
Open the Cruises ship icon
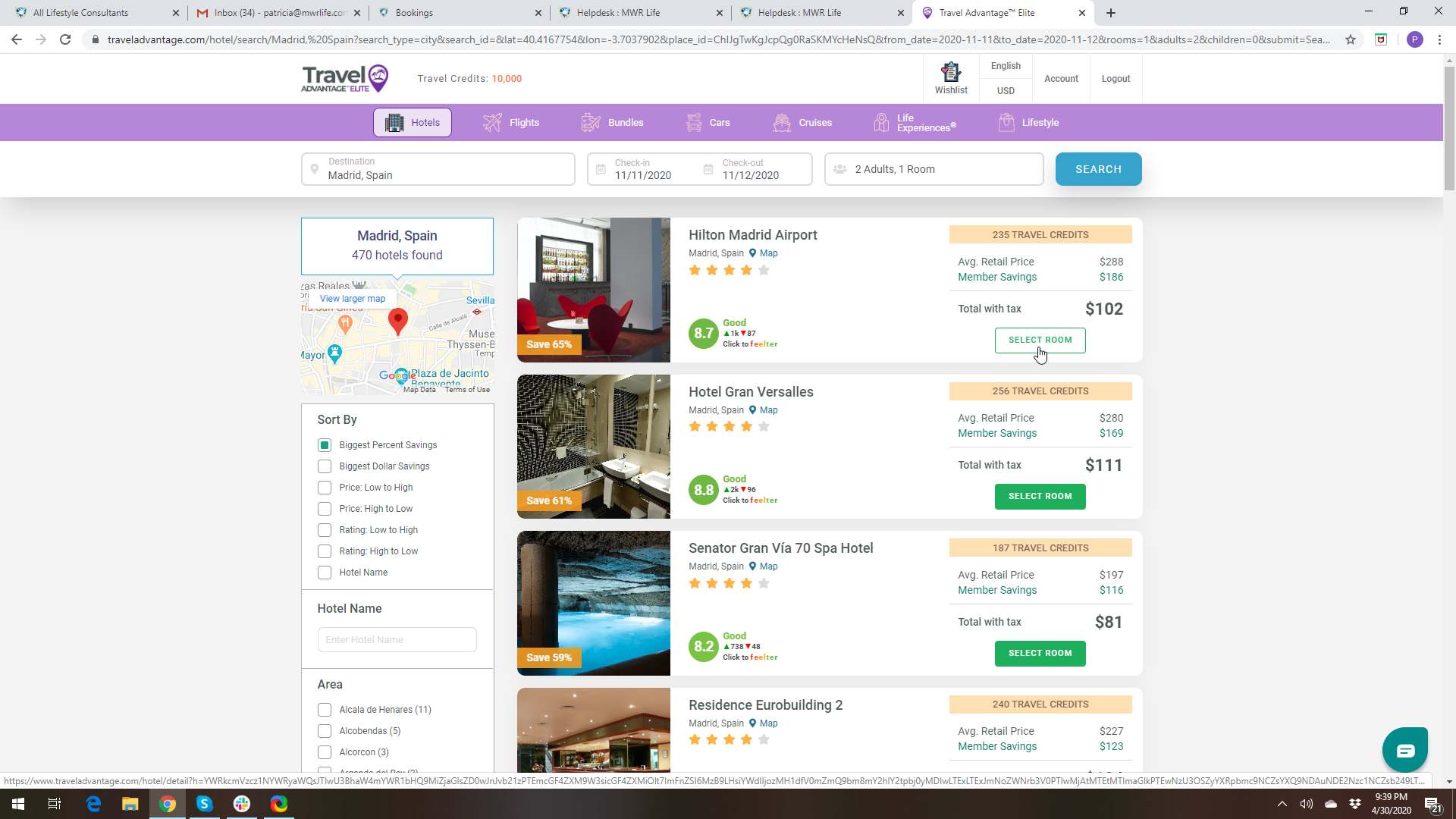tap(782, 122)
